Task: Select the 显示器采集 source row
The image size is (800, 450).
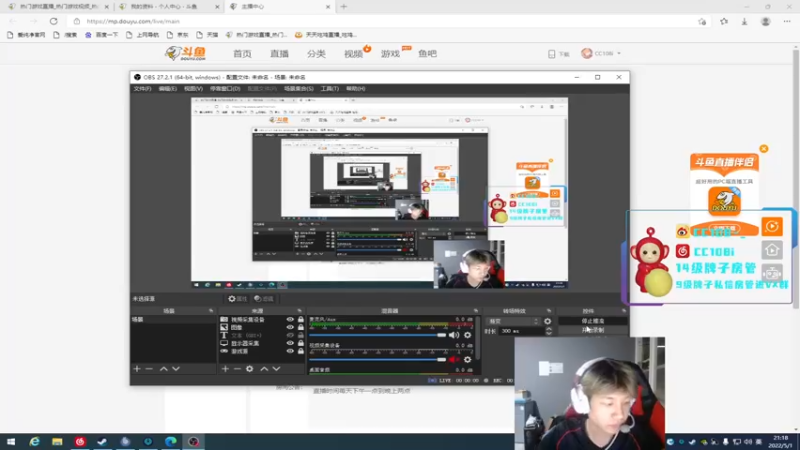Action: pyautogui.click(x=262, y=343)
